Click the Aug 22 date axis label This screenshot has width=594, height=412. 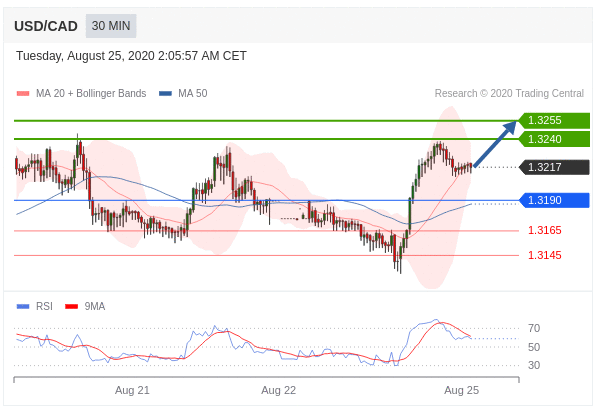pyautogui.click(x=278, y=390)
